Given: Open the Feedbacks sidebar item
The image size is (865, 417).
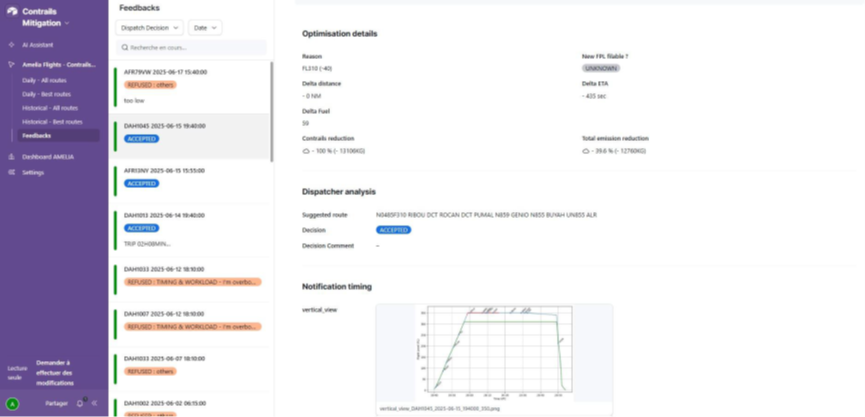Looking at the screenshot, I should 37,135.
